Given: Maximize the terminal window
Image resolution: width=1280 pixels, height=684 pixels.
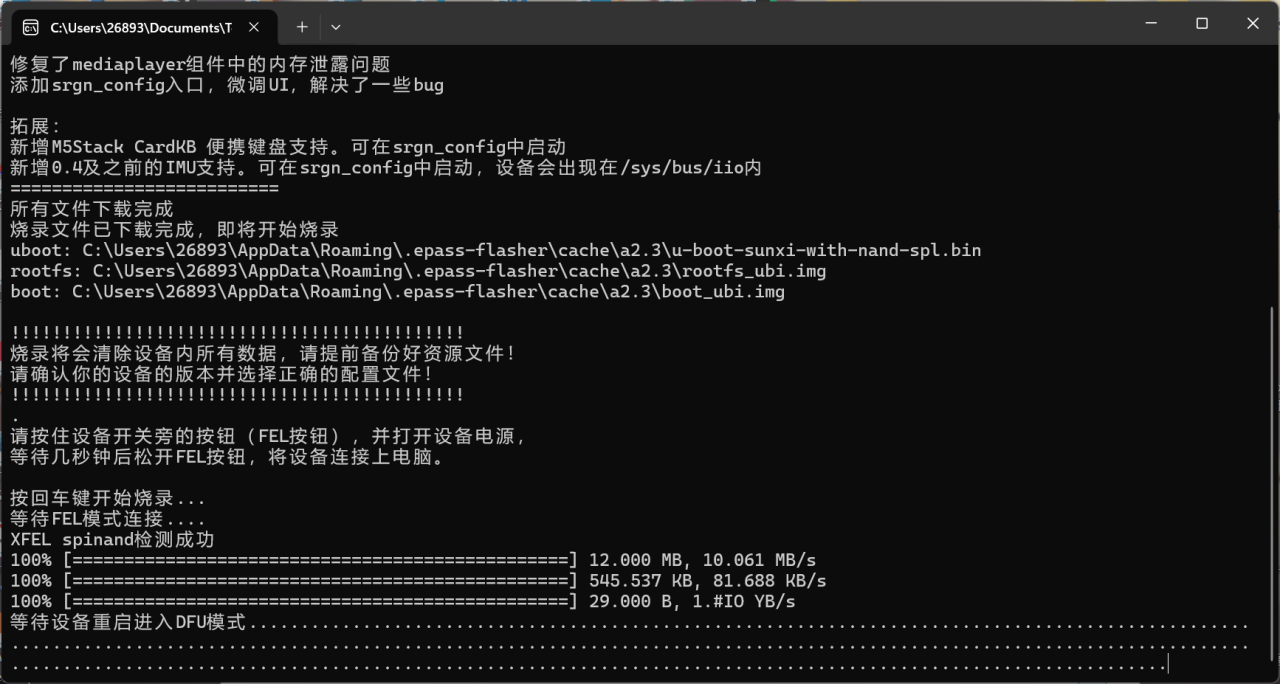Looking at the screenshot, I should (1202, 23).
